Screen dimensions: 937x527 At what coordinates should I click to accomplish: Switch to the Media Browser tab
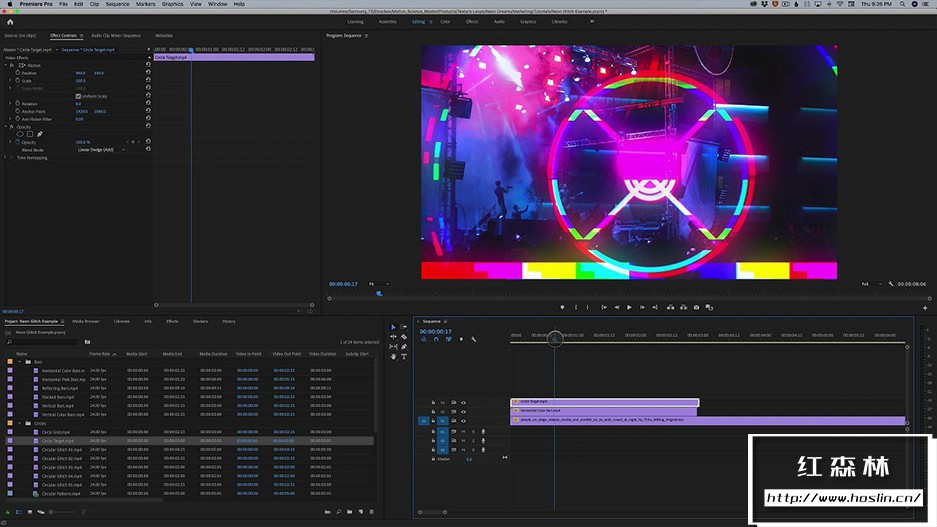[85, 321]
